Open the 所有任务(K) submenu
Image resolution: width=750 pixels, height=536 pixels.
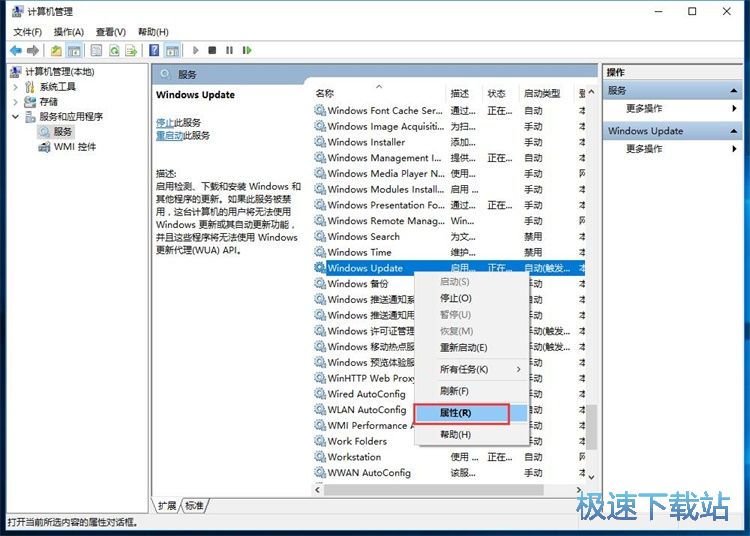(x=471, y=370)
